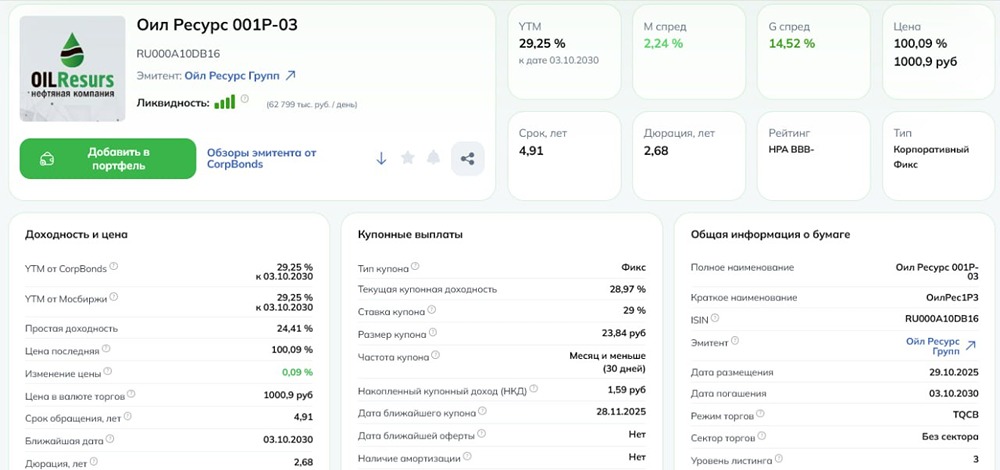1000x470 pixels.
Task: Open help icon next to Цена последняя
Action: [x=106, y=349]
